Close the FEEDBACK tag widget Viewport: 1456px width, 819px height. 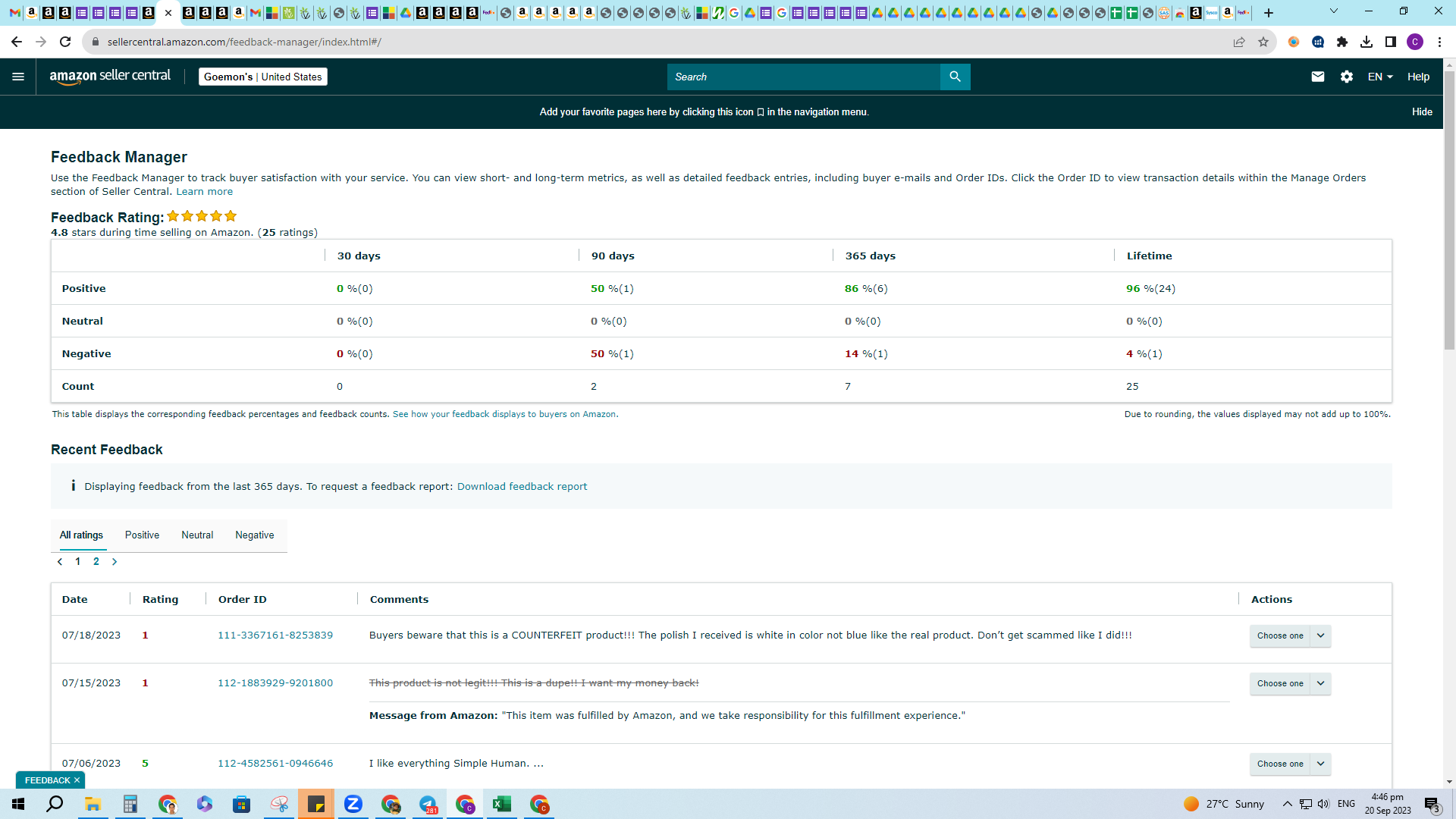point(77,780)
